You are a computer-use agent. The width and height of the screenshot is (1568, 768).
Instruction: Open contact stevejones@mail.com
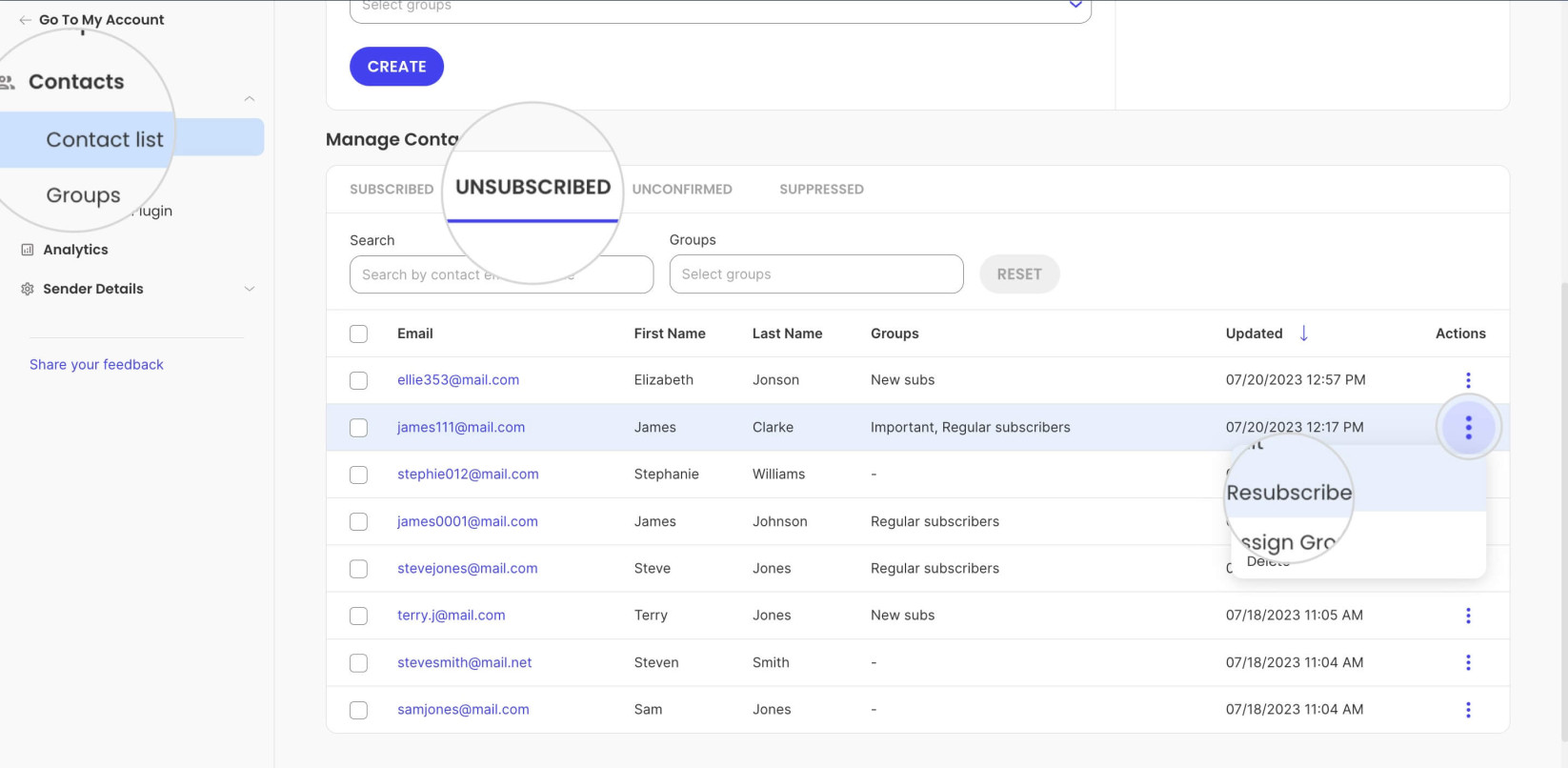[468, 569]
